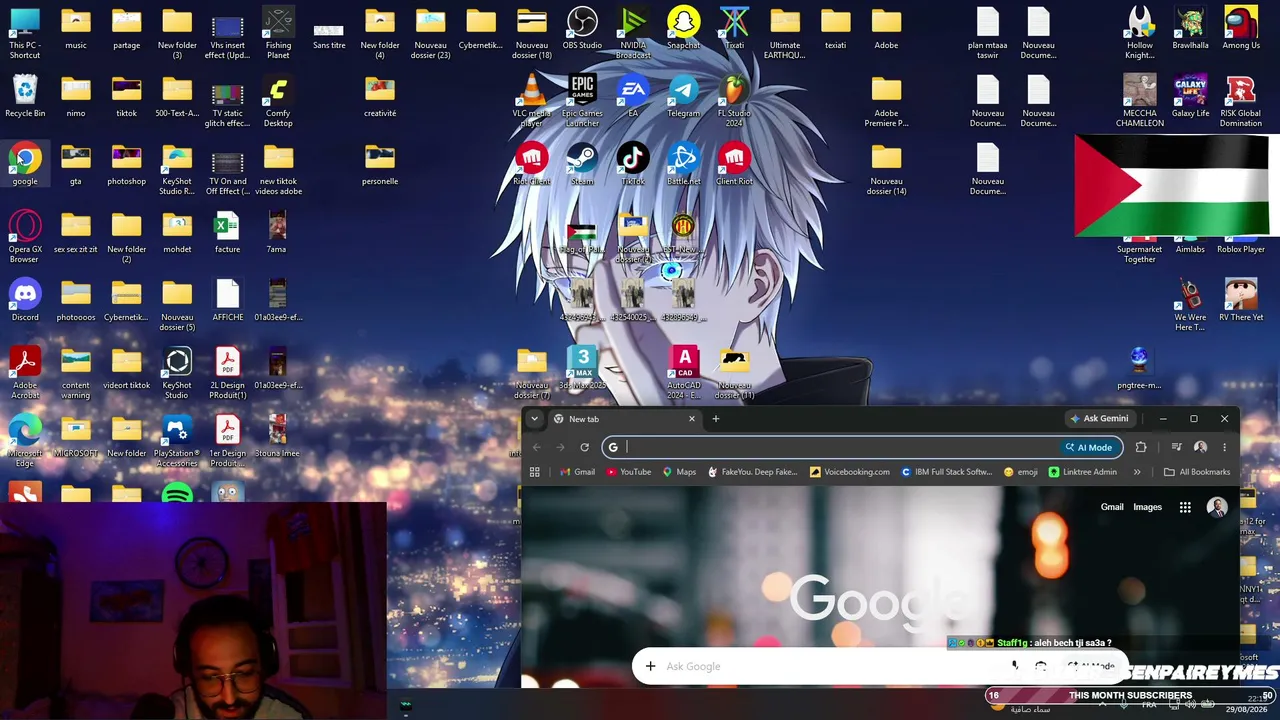Open the YouTube bookmark
Screen dimensions: 1280x720
click(629, 472)
